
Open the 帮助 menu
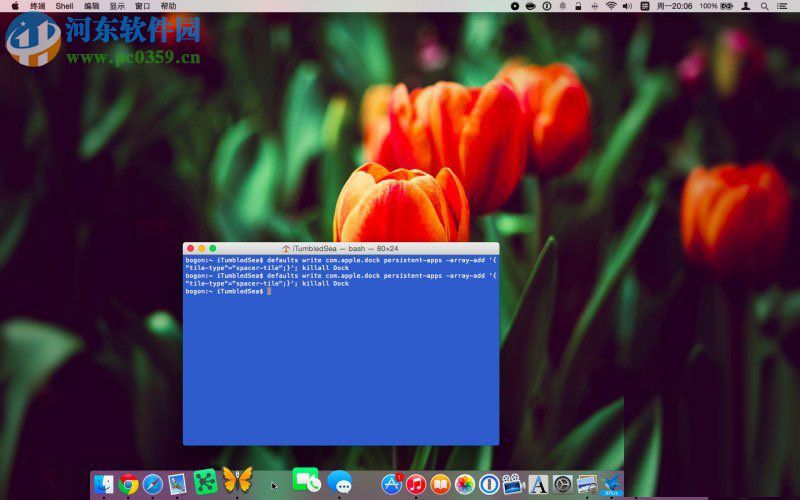[x=168, y=6]
